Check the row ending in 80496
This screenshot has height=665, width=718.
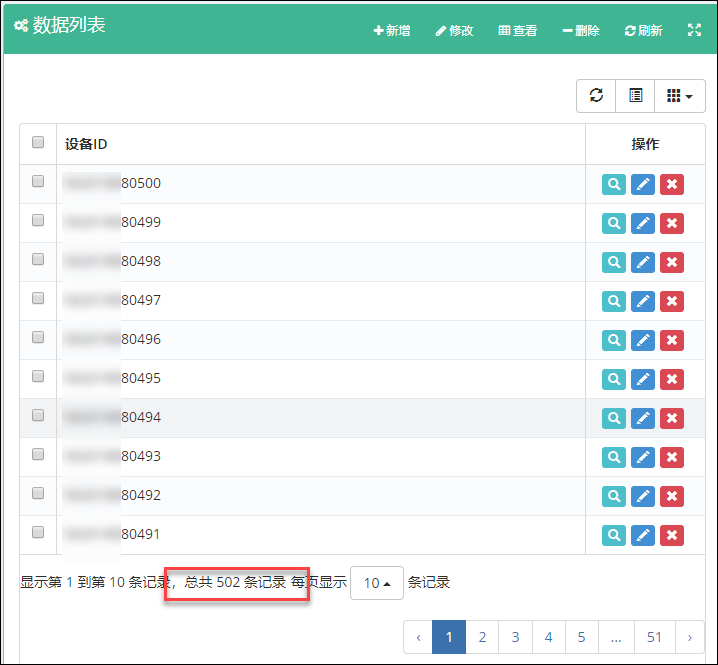(x=38, y=337)
